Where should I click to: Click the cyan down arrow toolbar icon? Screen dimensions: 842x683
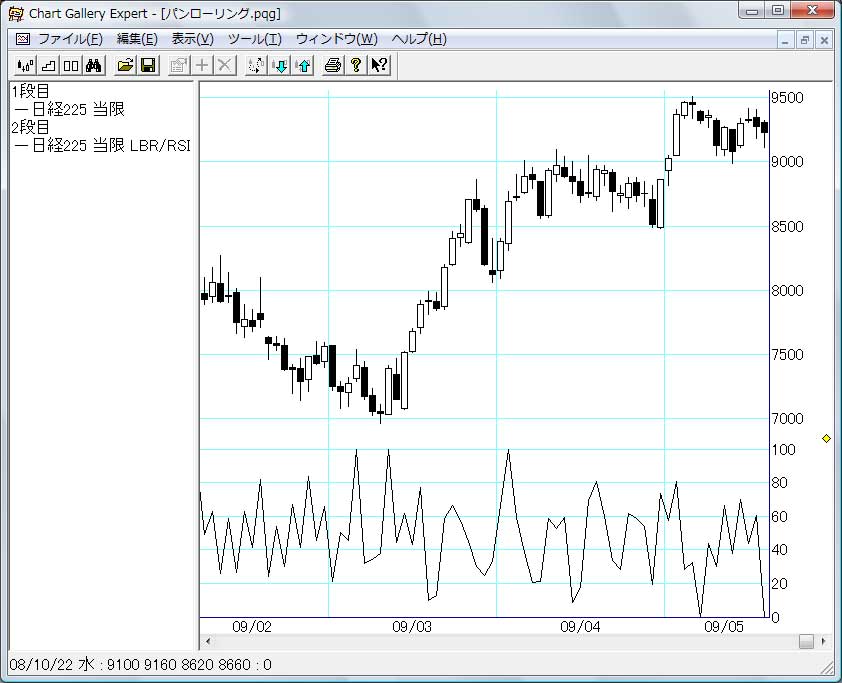(280, 66)
